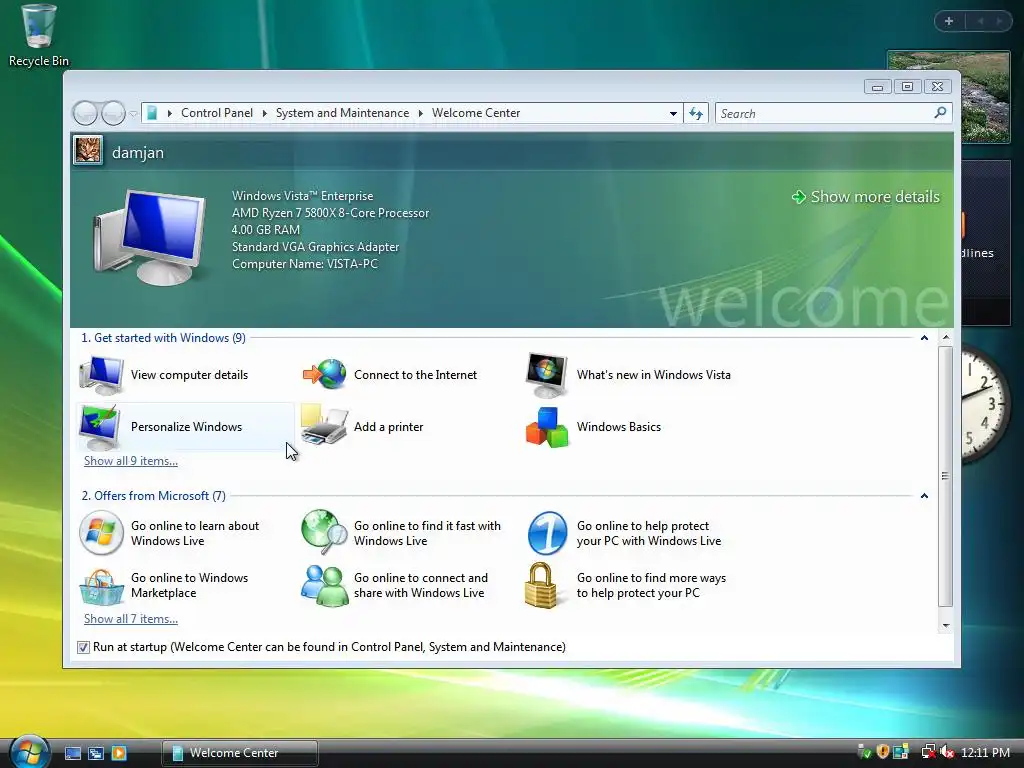1024x768 pixels.
Task: Open the Windows Marketplace basket icon
Action: pos(101,586)
